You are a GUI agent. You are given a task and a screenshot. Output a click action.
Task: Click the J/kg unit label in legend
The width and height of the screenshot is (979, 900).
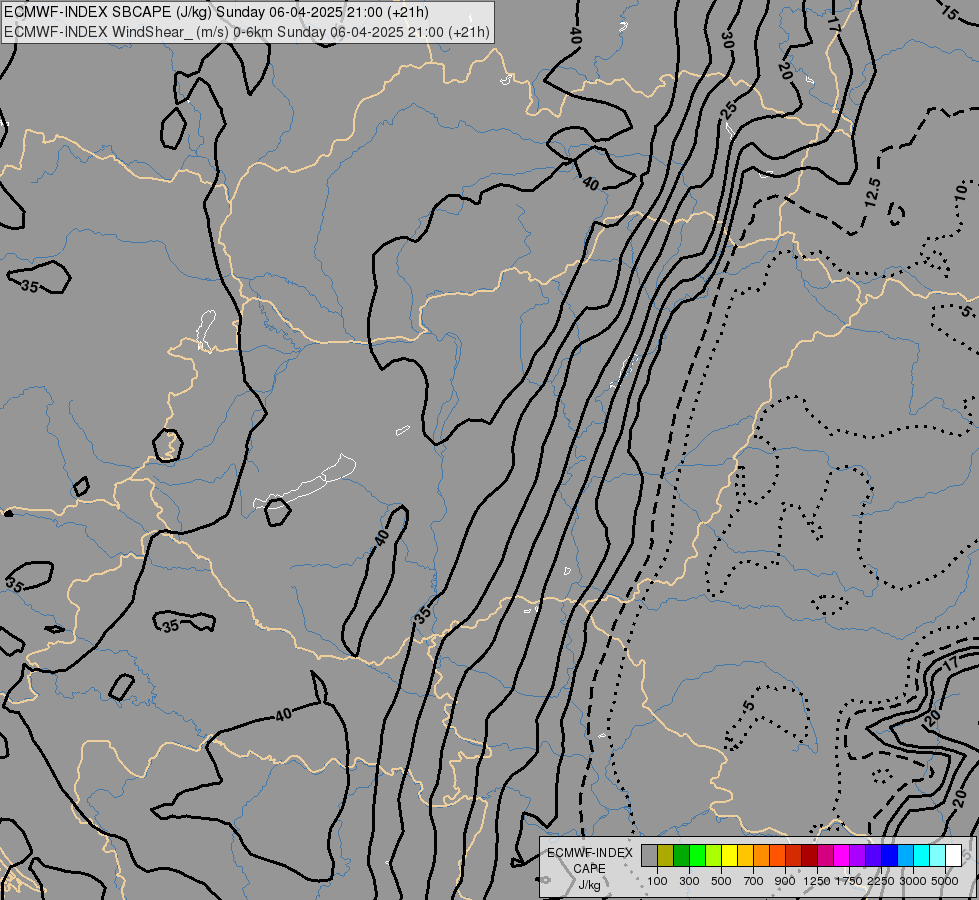tap(589, 885)
